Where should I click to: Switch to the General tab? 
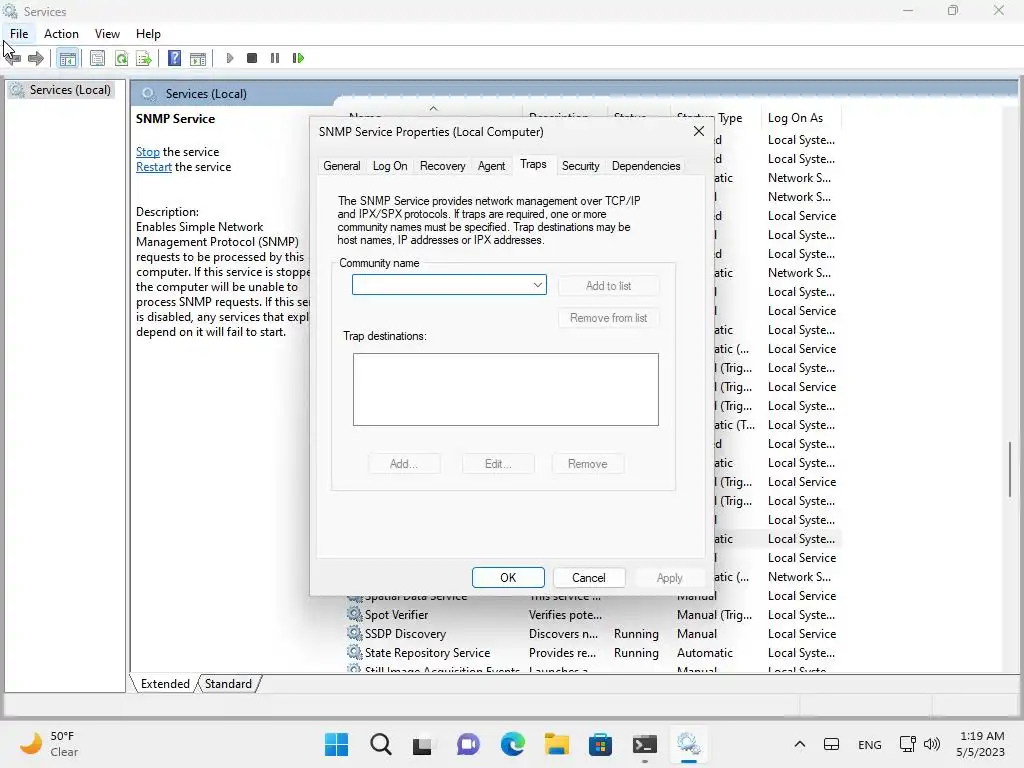pyautogui.click(x=342, y=166)
